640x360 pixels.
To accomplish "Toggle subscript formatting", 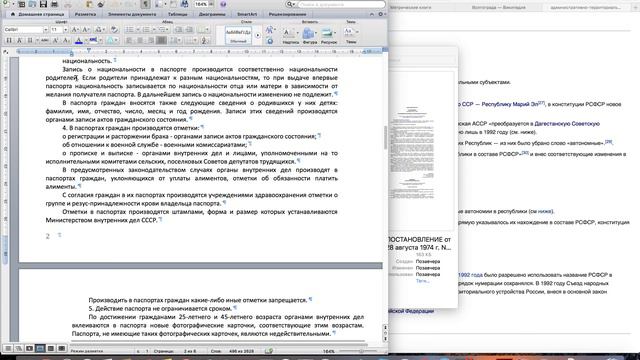I will tap(67, 40).
